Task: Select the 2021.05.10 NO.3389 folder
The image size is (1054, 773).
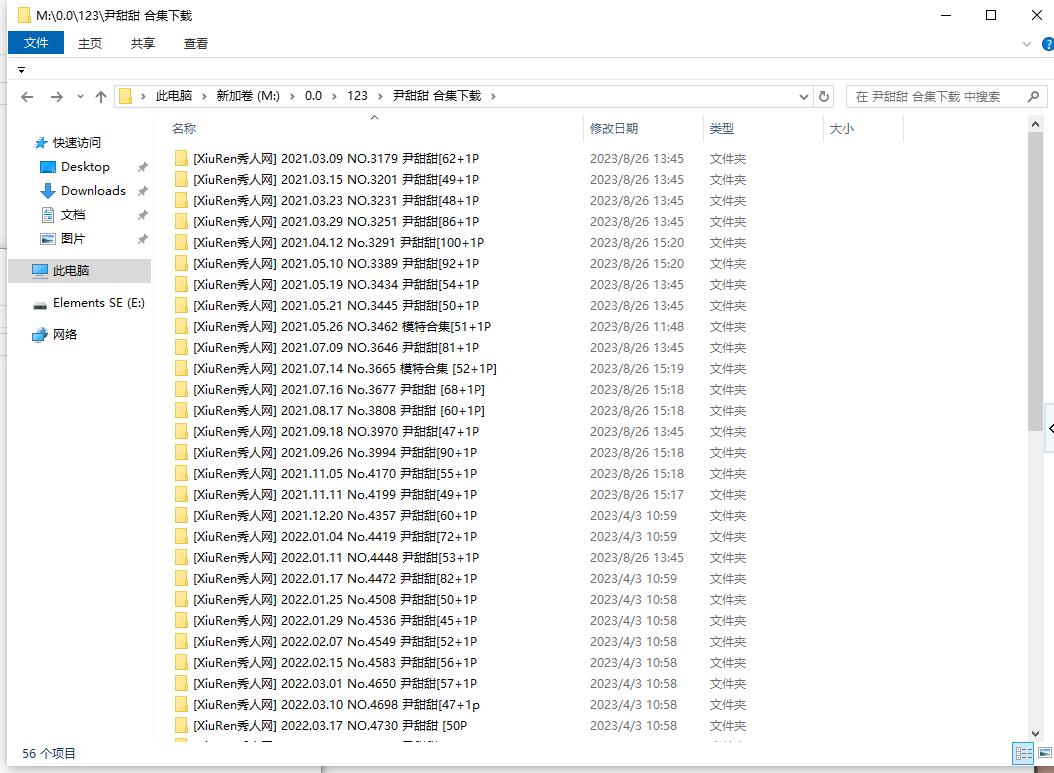Action: click(x=336, y=263)
